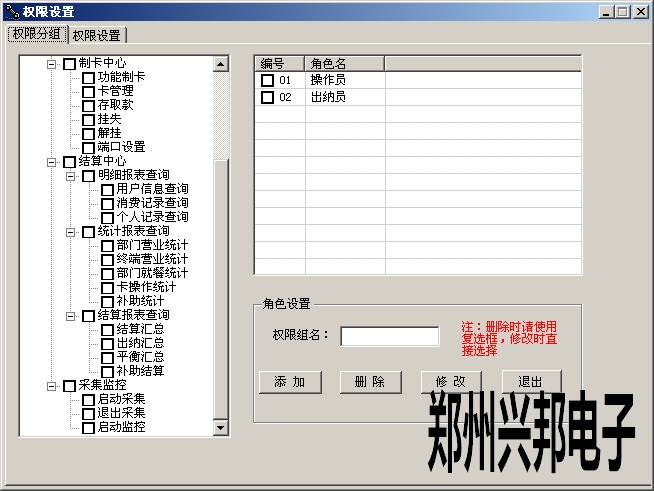
Task: Collapse the 采集监控 tree node
Action: click(51, 386)
